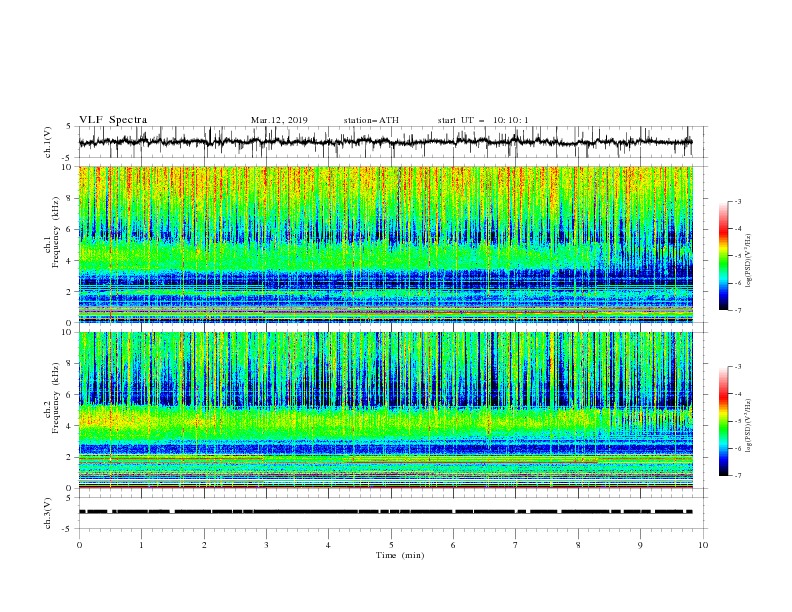Click the "Time (min)" axis title

tap(400, 555)
